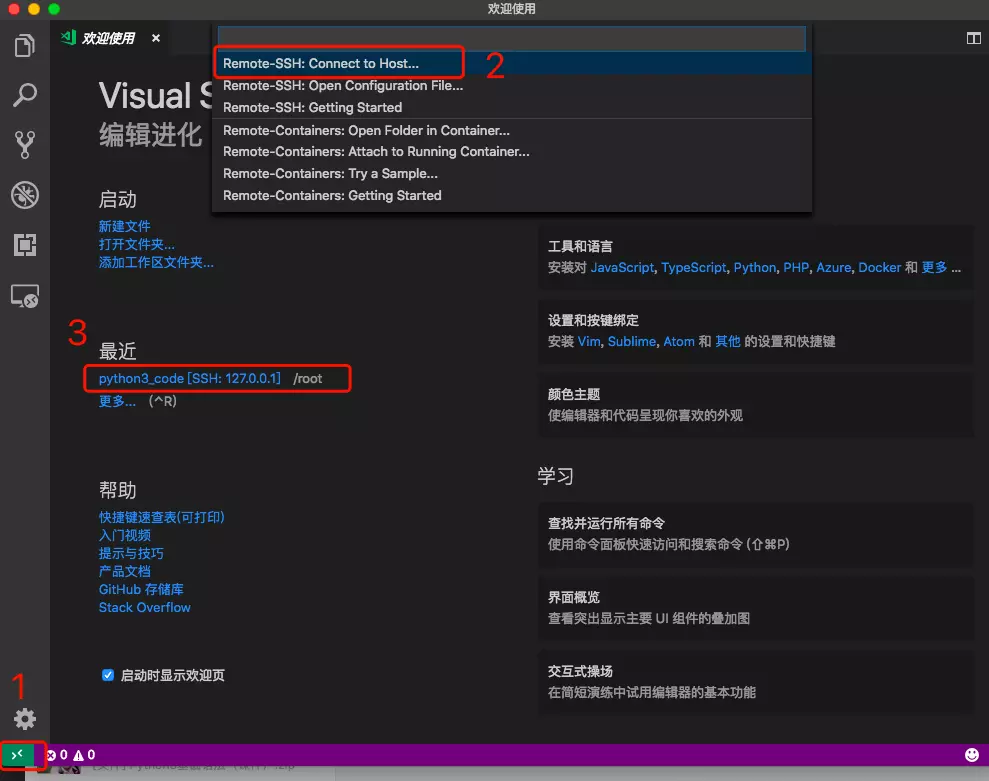Choose Remote-SSH: Open Configuration File...
The height and width of the screenshot is (781, 989).
point(512,85)
